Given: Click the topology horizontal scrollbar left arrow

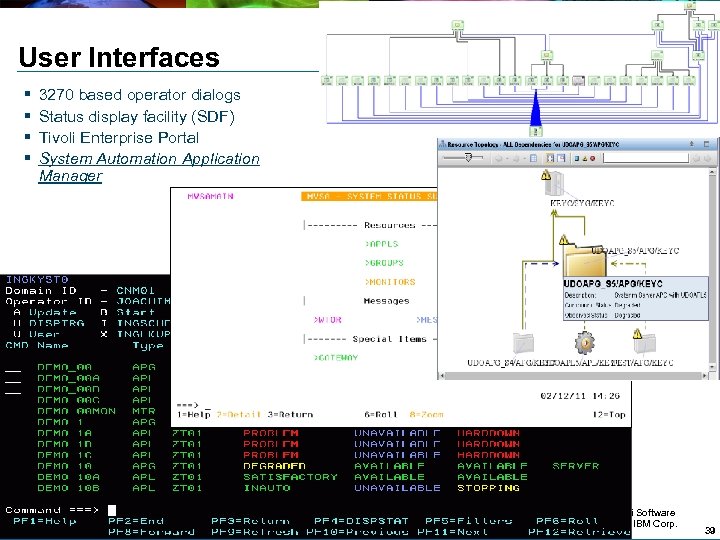Looking at the screenshot, I should coord(442,376).
